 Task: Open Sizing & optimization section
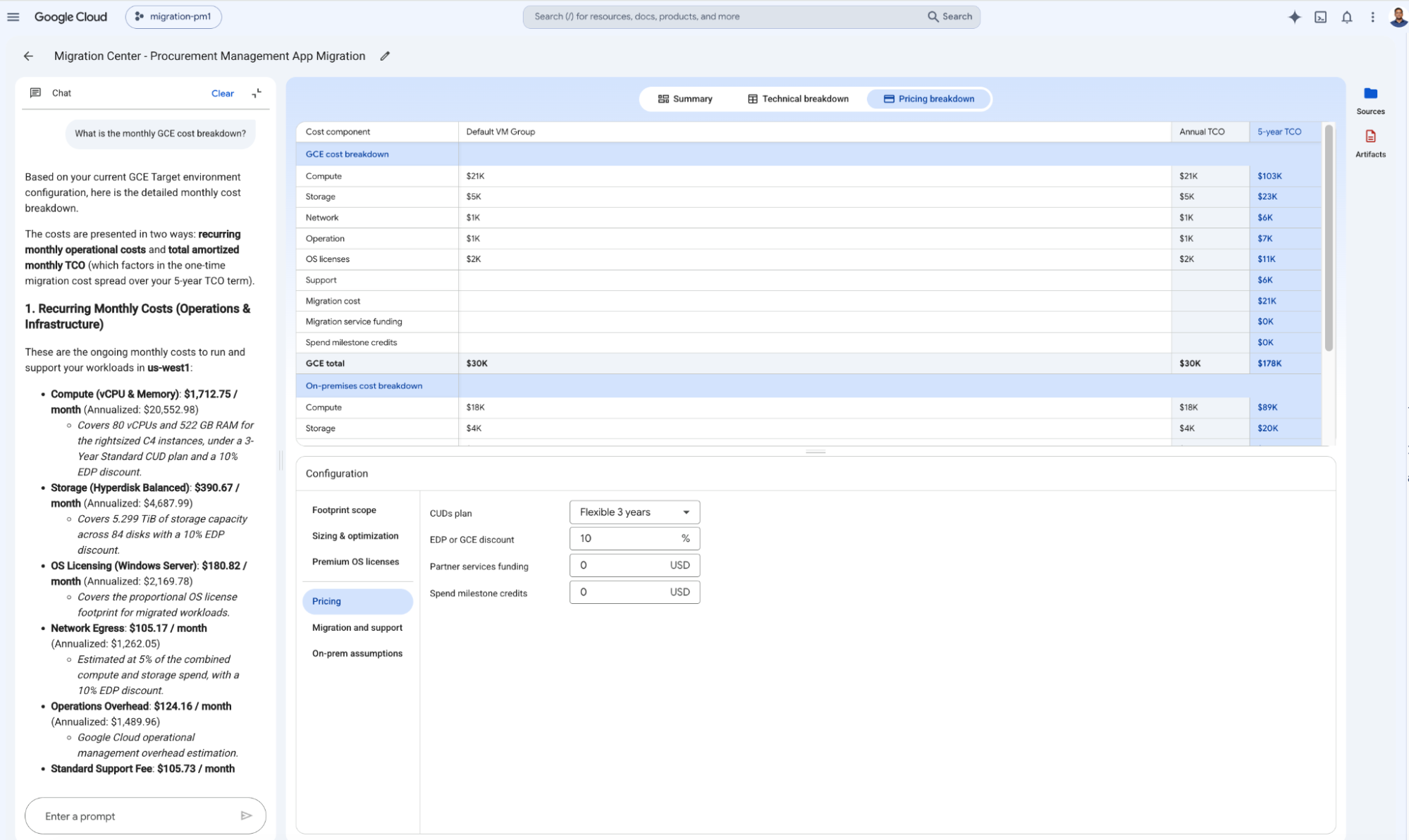click(355, 536)
